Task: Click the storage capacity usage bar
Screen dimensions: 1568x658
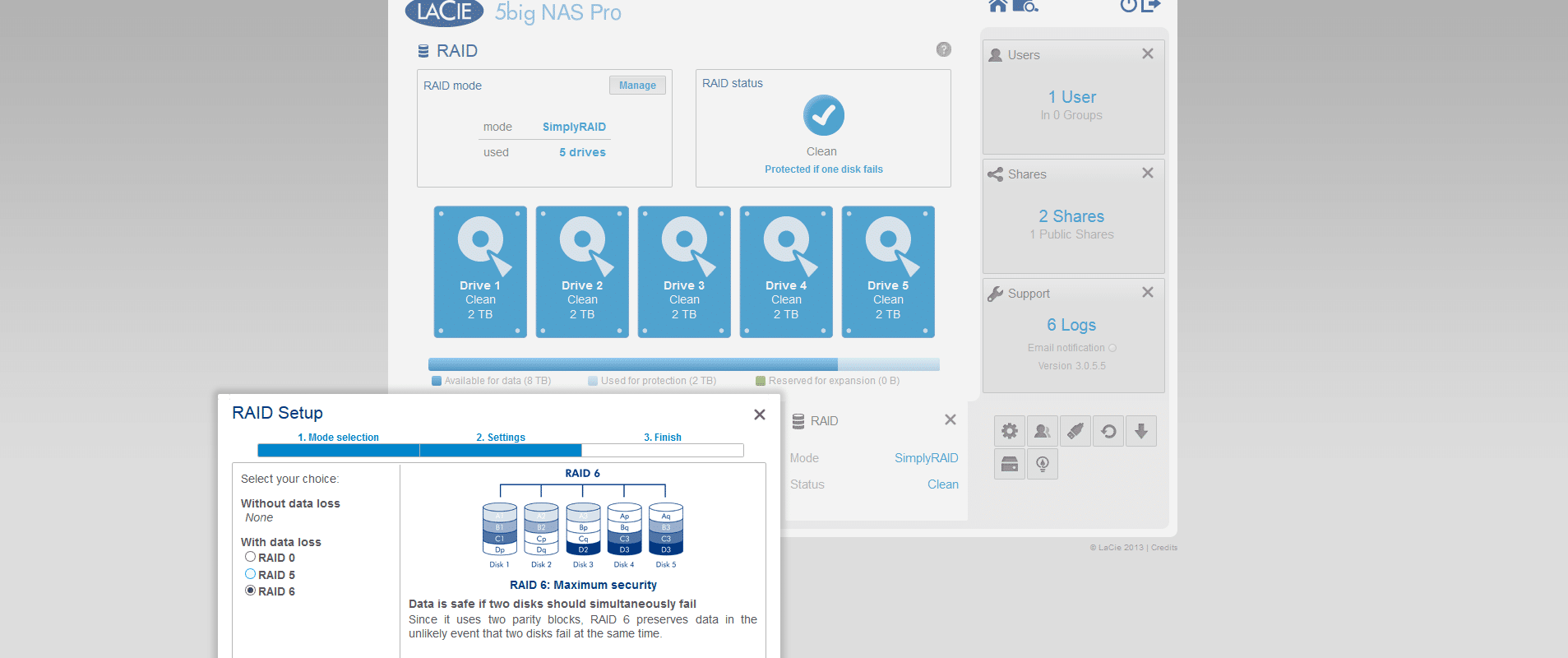Action: (684, 364)
